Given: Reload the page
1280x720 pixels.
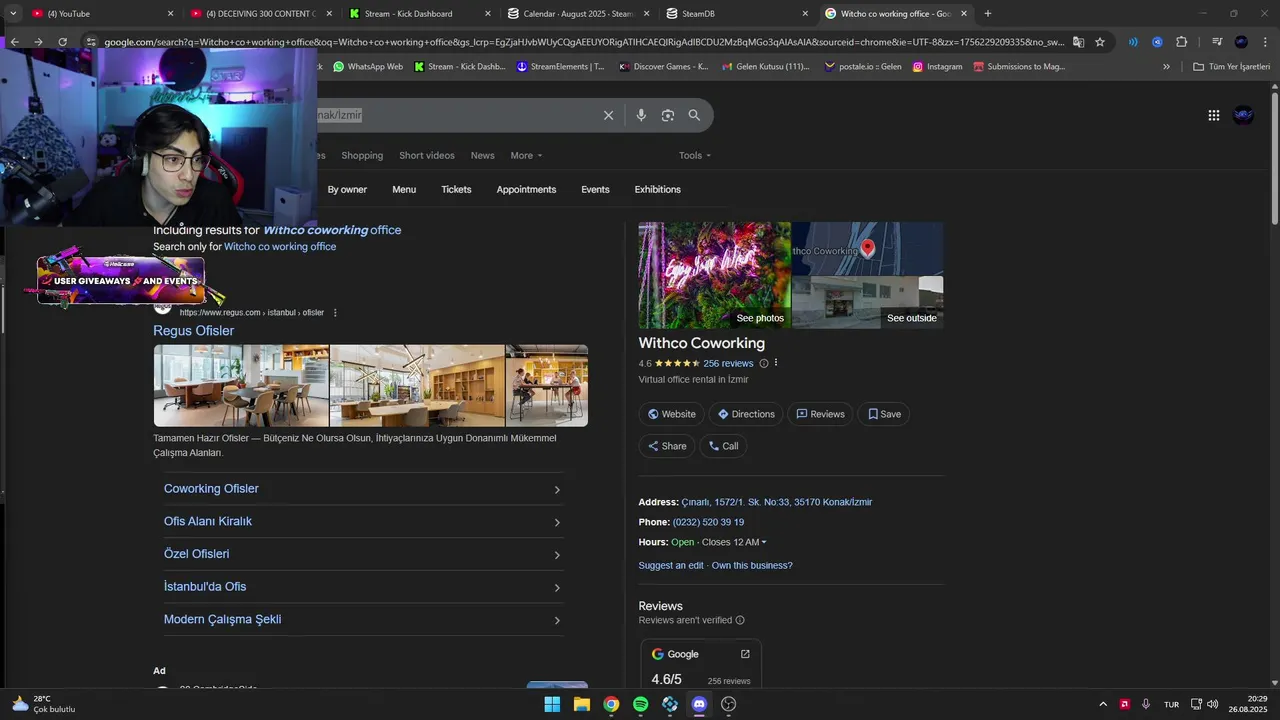Looking at the screenshot, I should pyautogui.click(x=62, y=42).
